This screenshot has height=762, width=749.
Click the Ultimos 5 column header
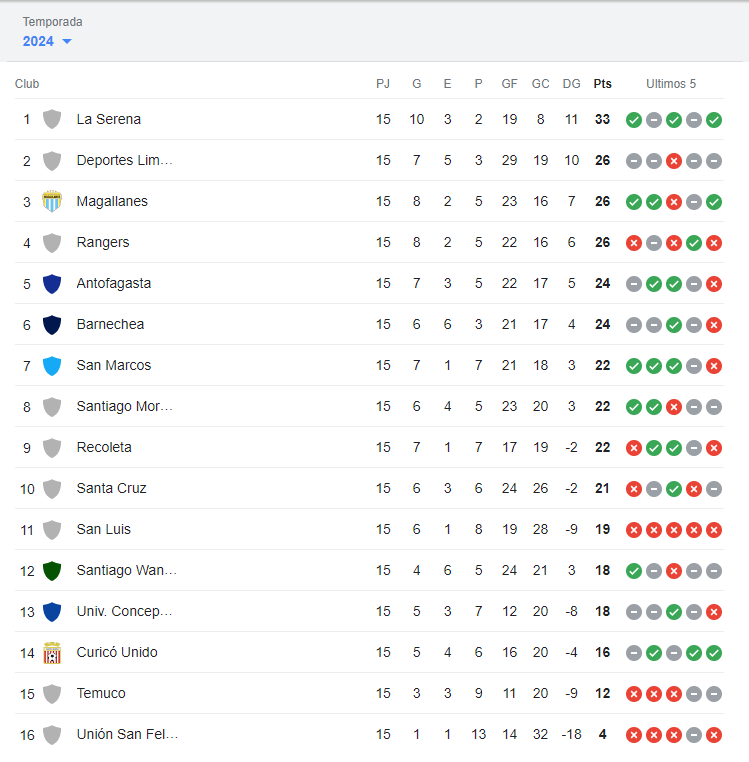[x=670, y=84]
